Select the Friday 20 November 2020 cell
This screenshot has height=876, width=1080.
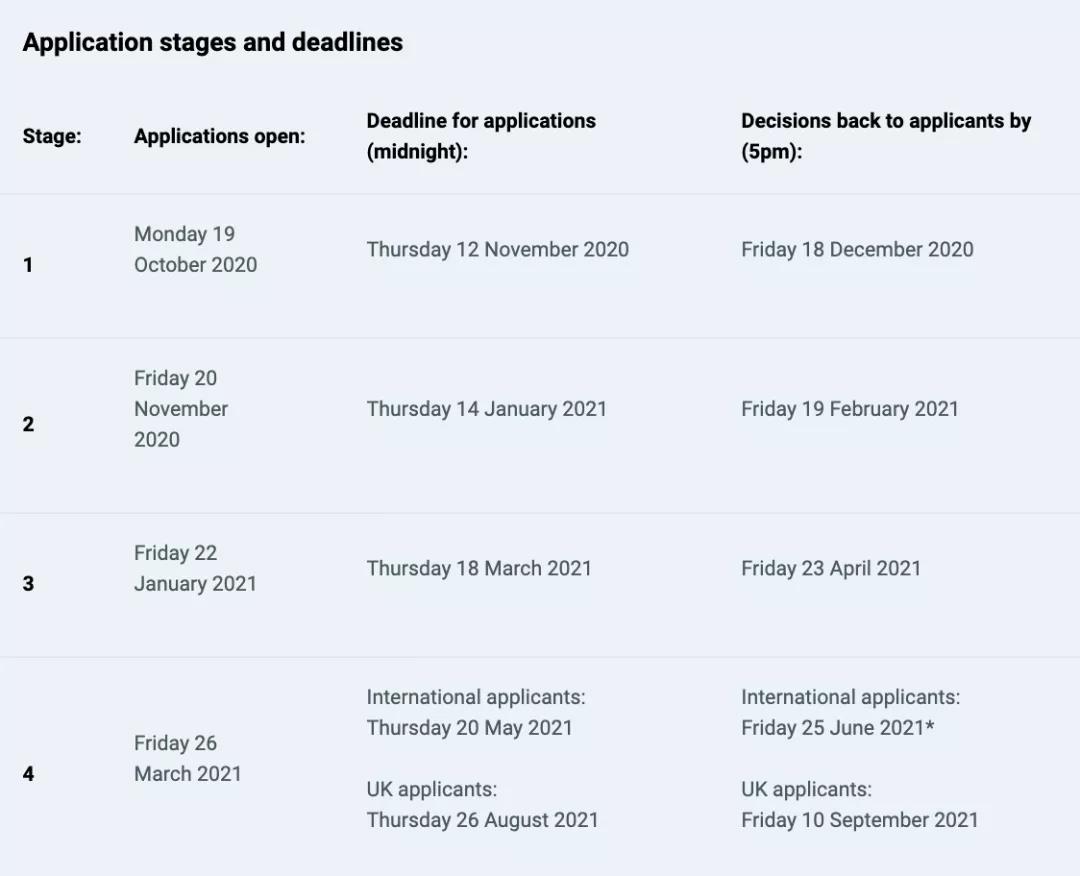pos(181,409)
